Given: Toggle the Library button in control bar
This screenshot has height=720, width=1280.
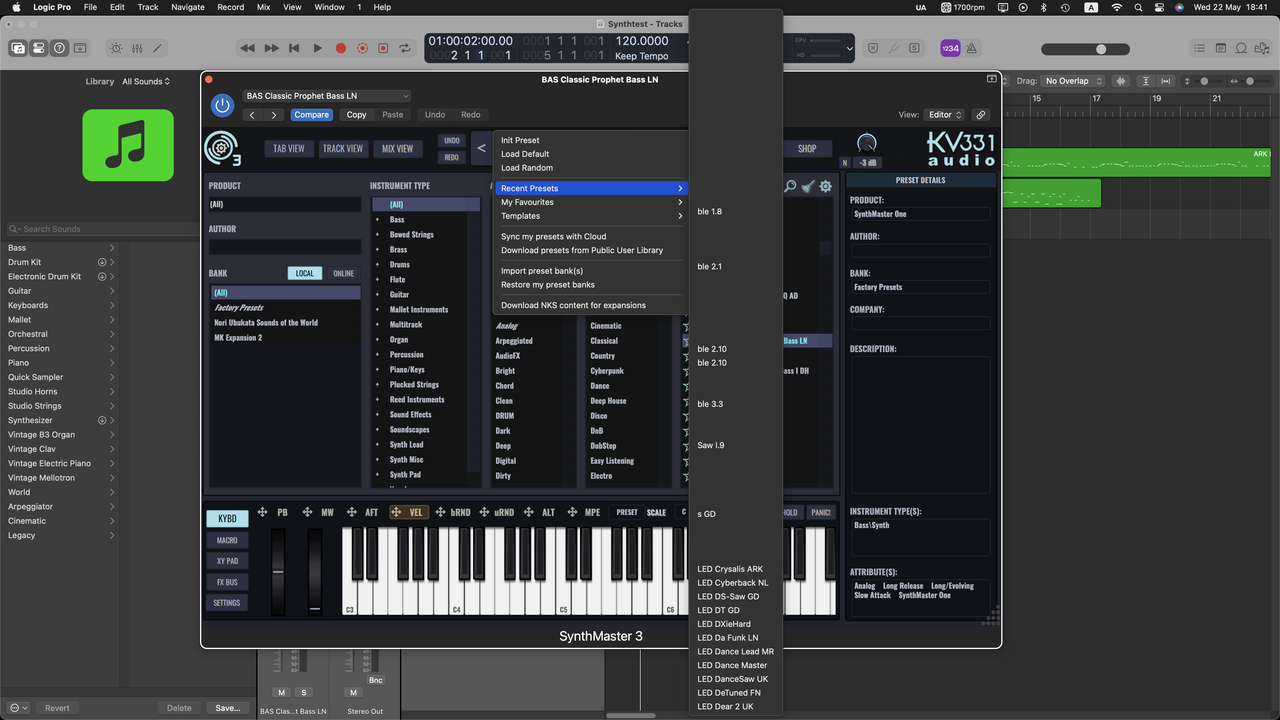Looking at the screenshot, I should [18, 48].
